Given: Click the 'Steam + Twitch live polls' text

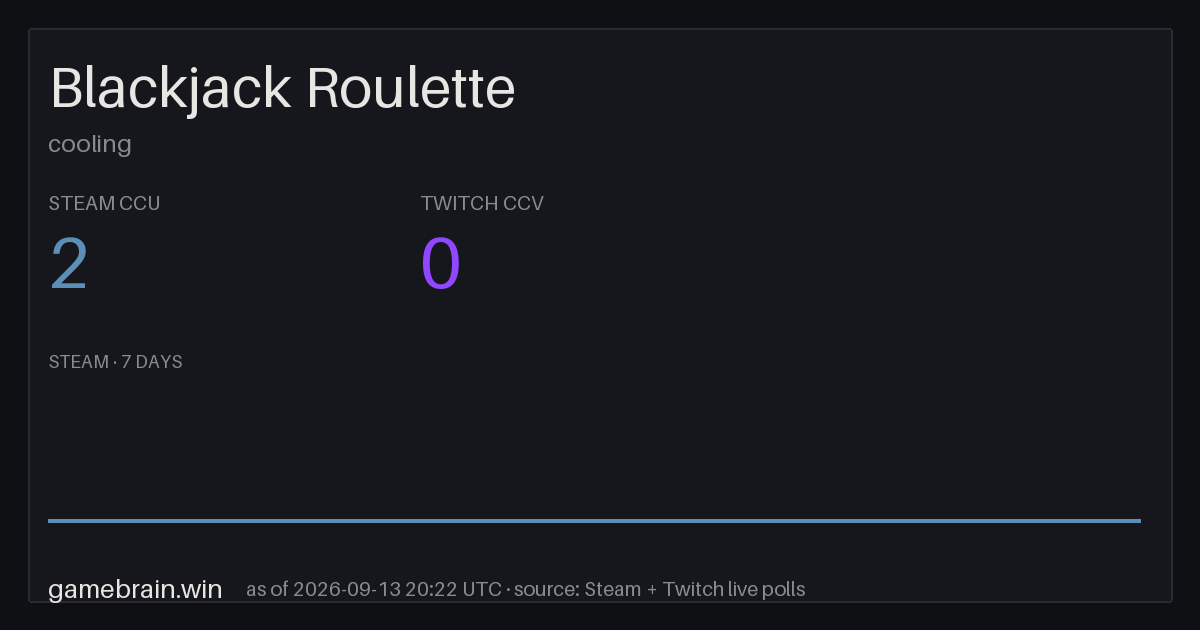Looking at the screenshot, I should (x=695, y=589).
